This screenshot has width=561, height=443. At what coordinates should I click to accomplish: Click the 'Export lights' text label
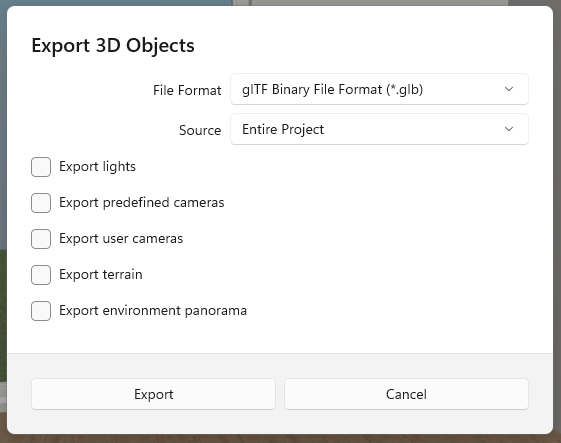click(97, 167)
